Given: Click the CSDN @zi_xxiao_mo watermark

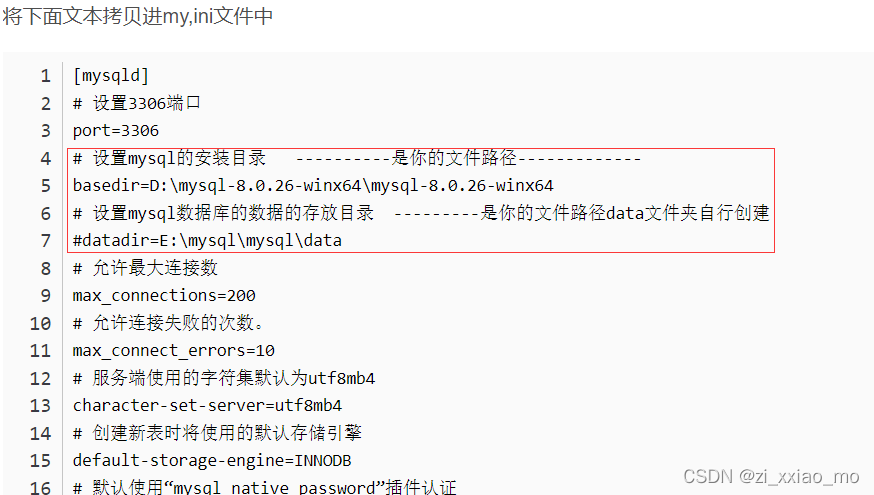Looking at the screenshot, I should [771, 477].
